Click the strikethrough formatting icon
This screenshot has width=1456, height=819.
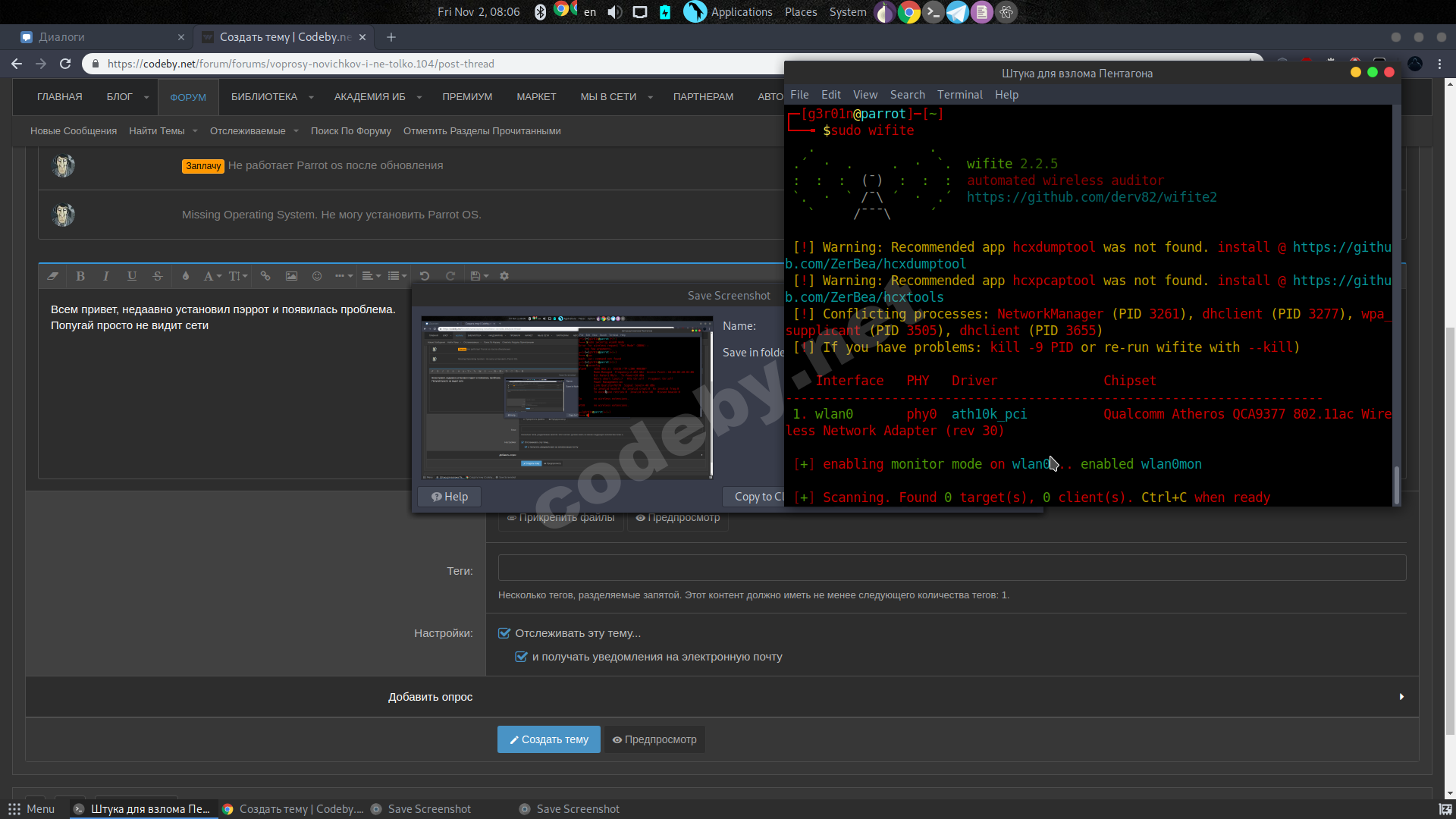pyautogui.click(x=158, y=276)
